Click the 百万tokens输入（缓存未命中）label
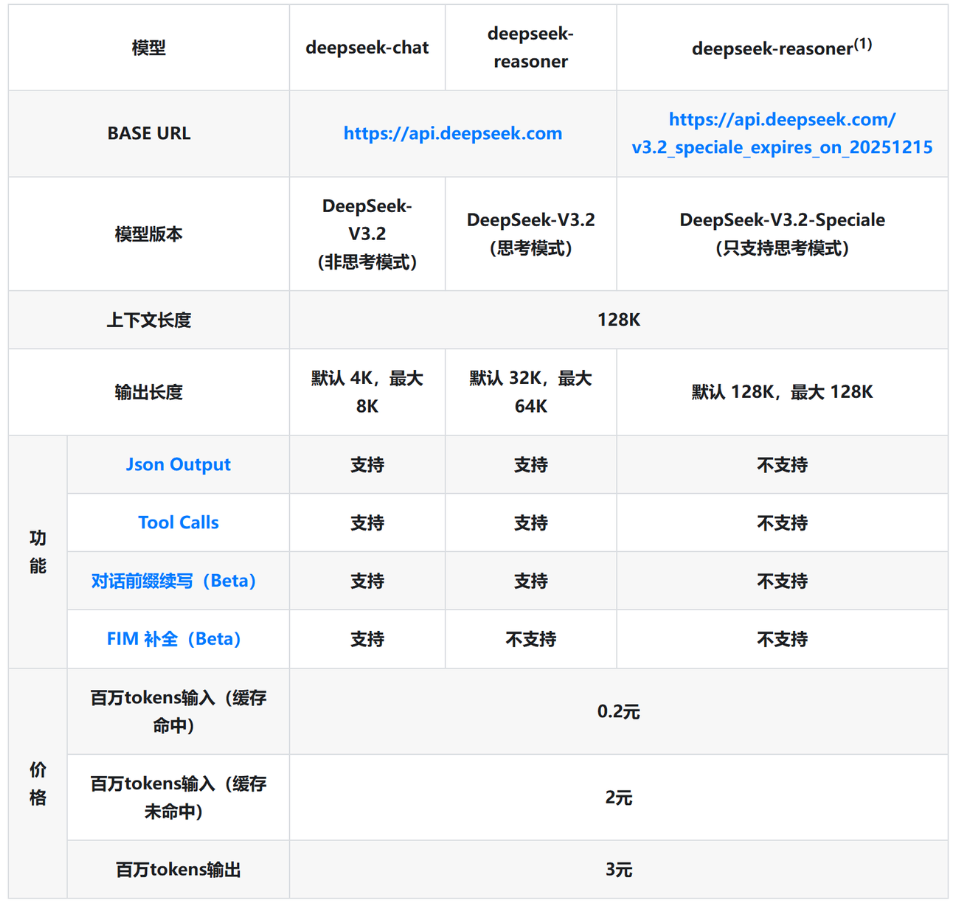The height and width of the screenshot is (904, 954). click(x=178, y=797)
